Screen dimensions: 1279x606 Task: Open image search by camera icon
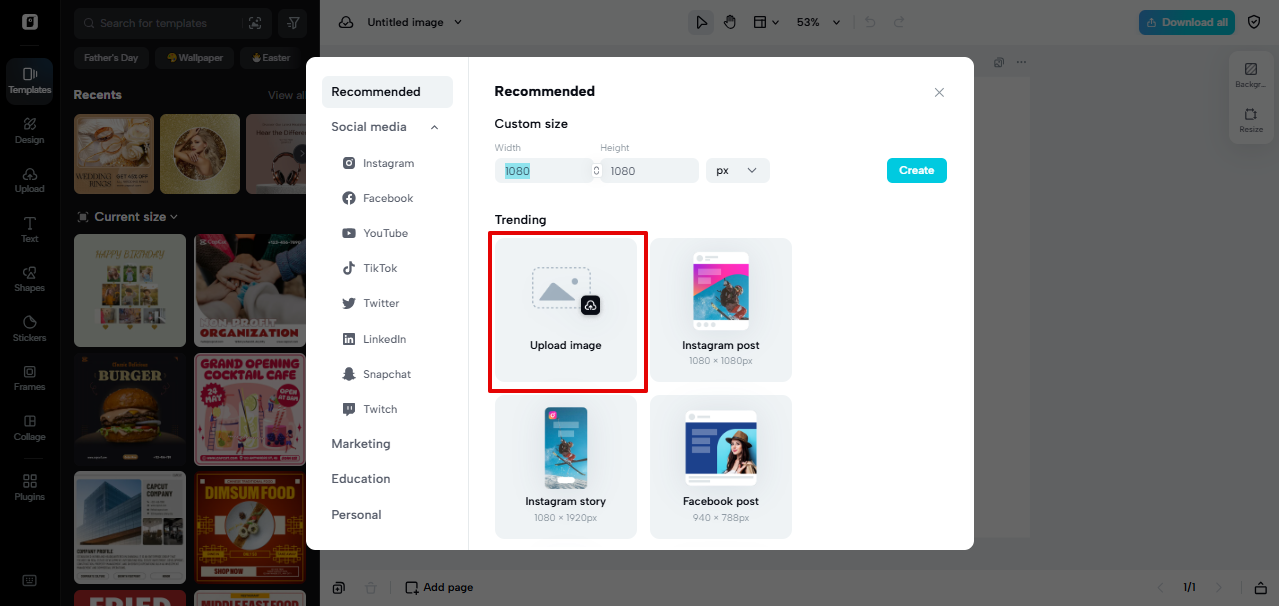[255, 23]
